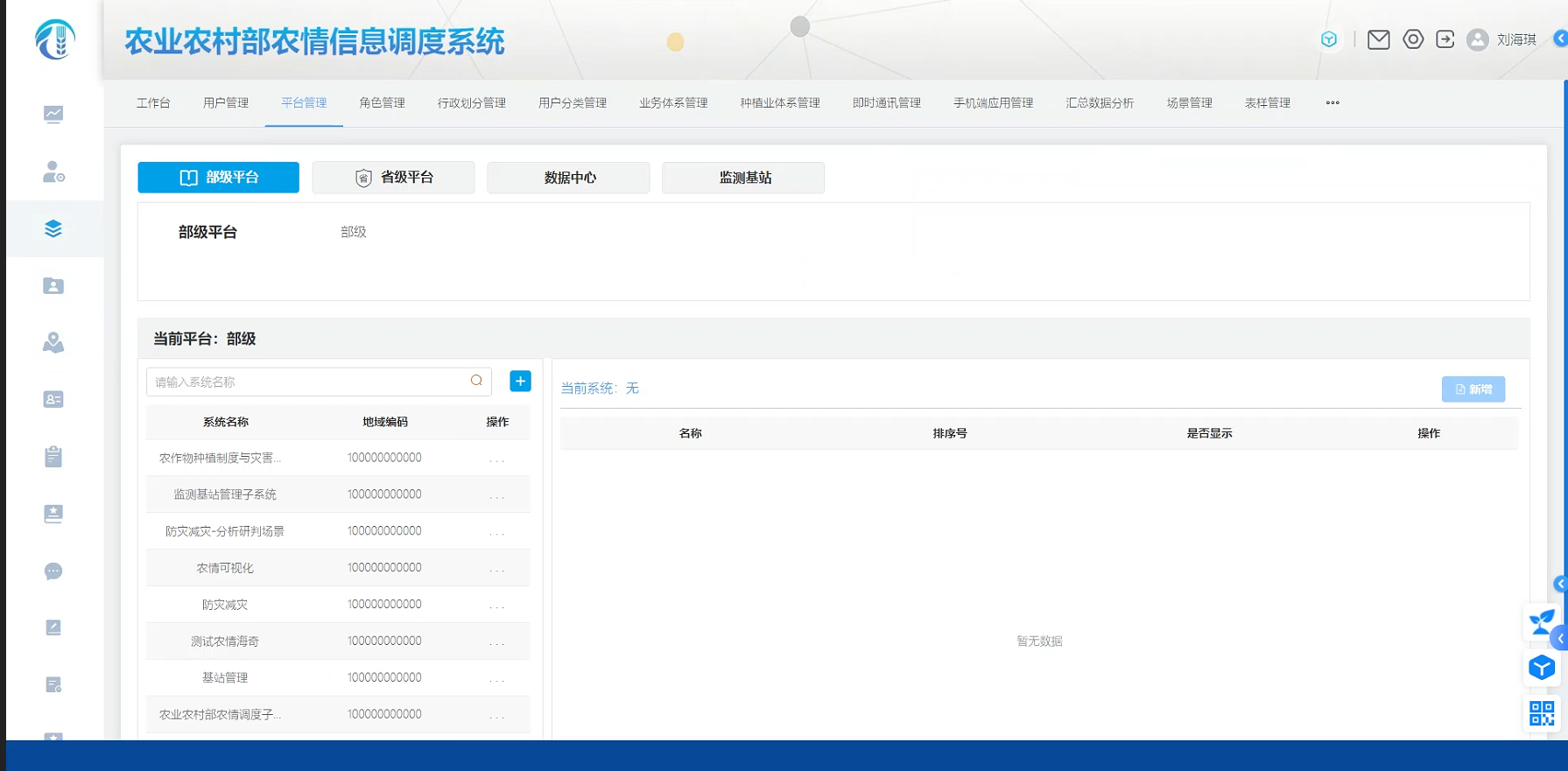Open actions dots for 防灾减灾-分析研判场景 row
This screenshot has width=1568, height=771.
click(497, 532)
